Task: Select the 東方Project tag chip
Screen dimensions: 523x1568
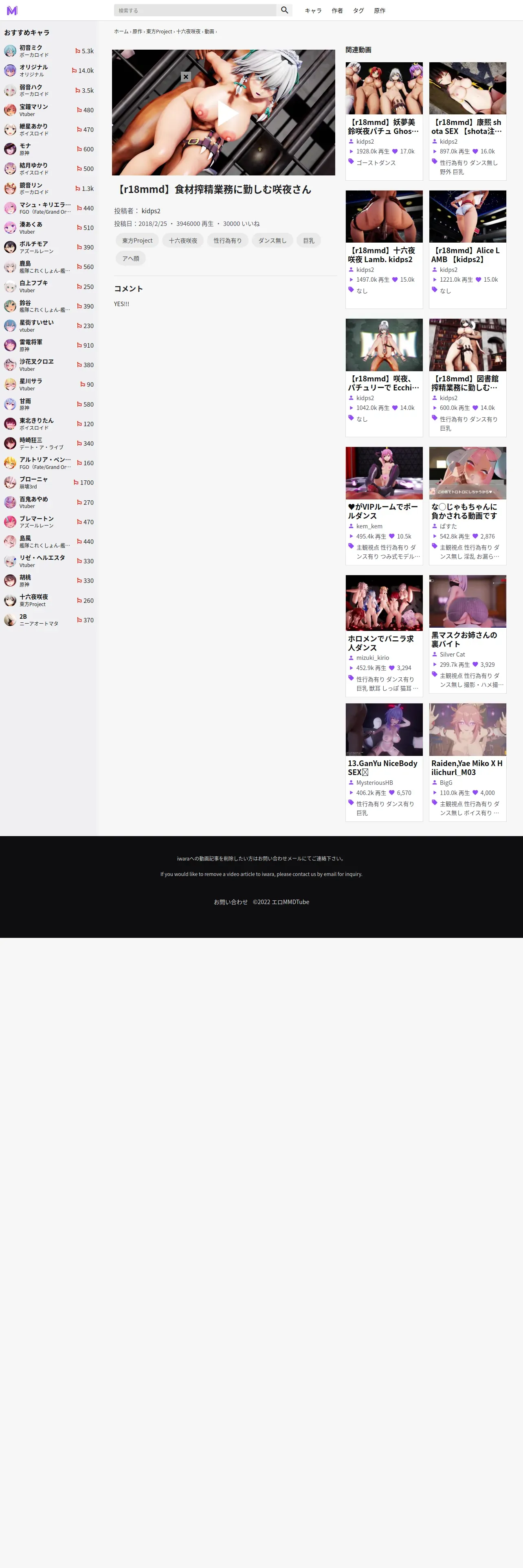Action: pyautogui.click(x=137, y=241)
